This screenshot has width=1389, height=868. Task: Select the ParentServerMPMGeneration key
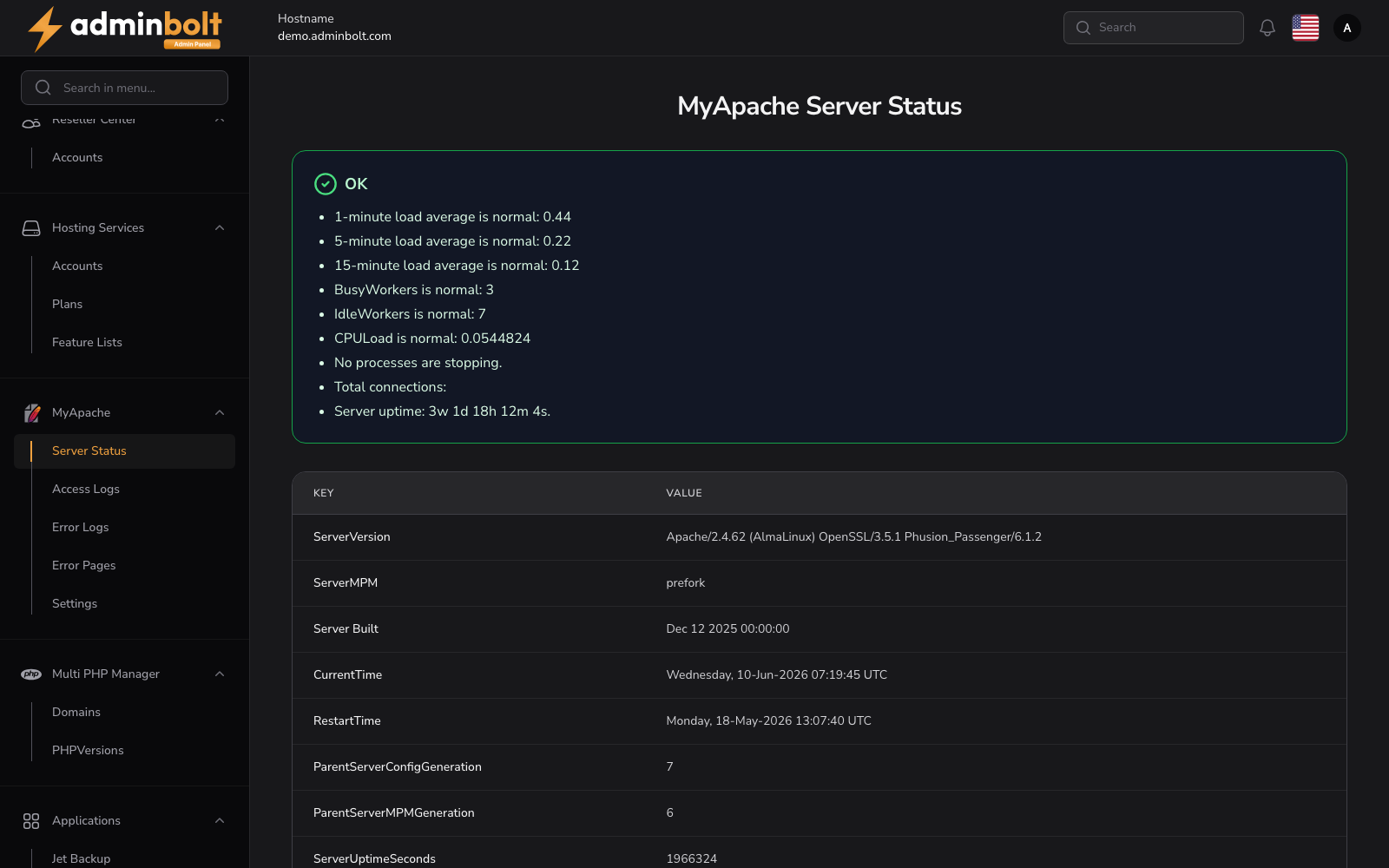point(394,813)
